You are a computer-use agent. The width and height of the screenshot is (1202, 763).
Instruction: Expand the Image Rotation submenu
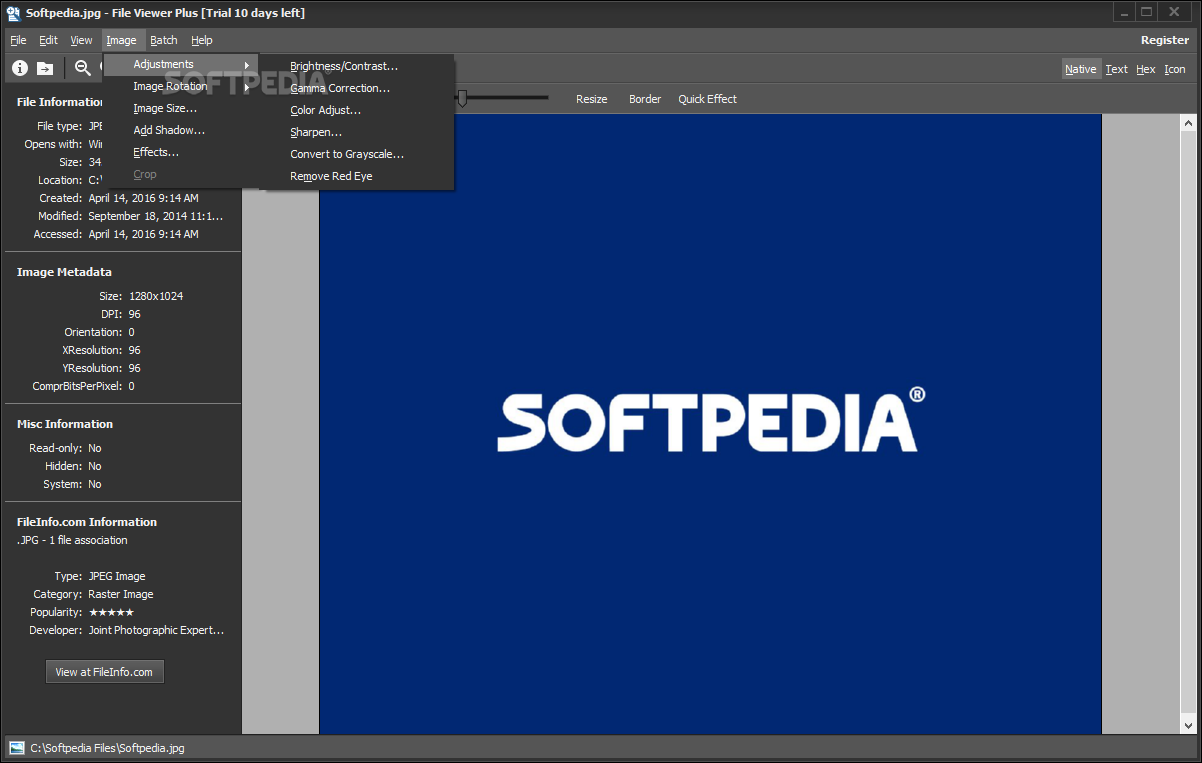(182, 86)
